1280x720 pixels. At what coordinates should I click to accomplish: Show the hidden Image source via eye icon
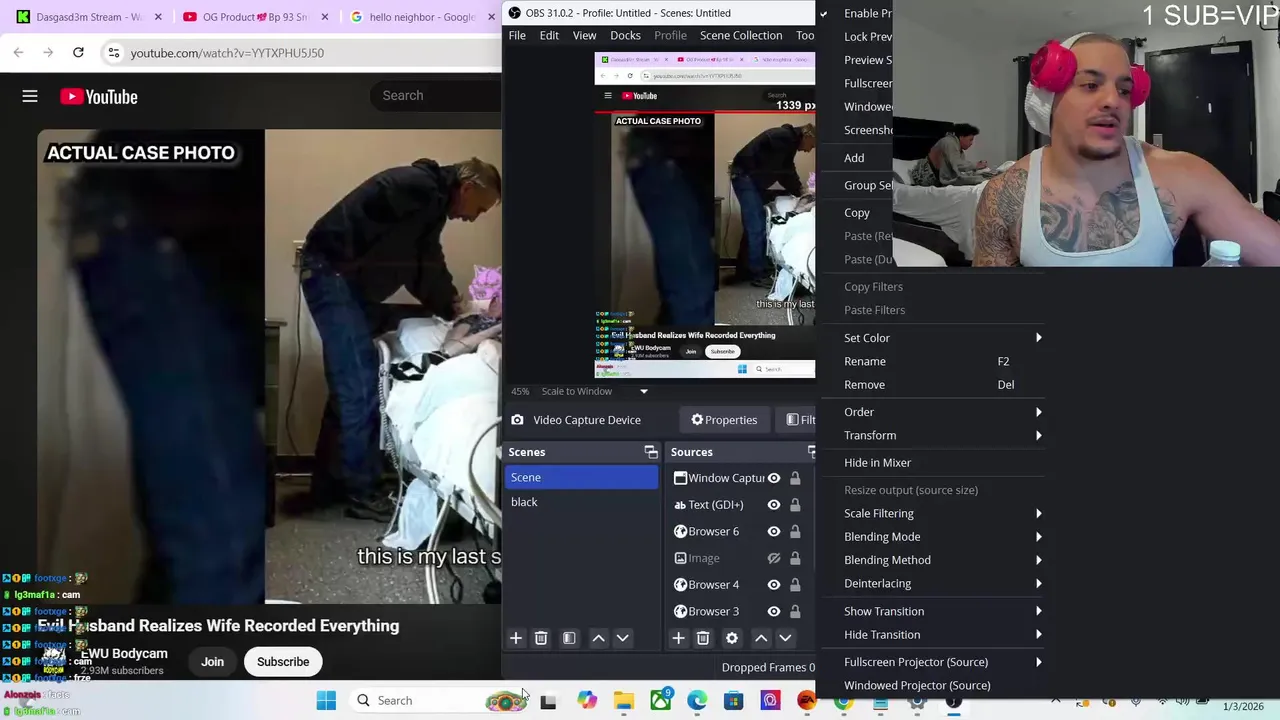[773, 558]
